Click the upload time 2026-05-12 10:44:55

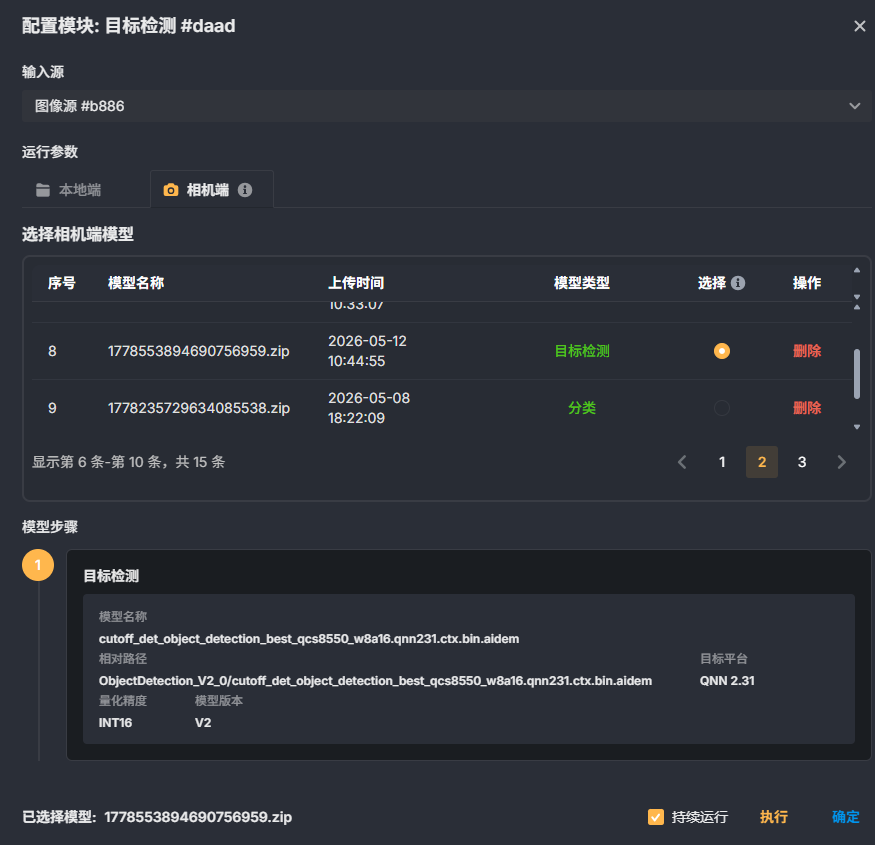point(367,351)
